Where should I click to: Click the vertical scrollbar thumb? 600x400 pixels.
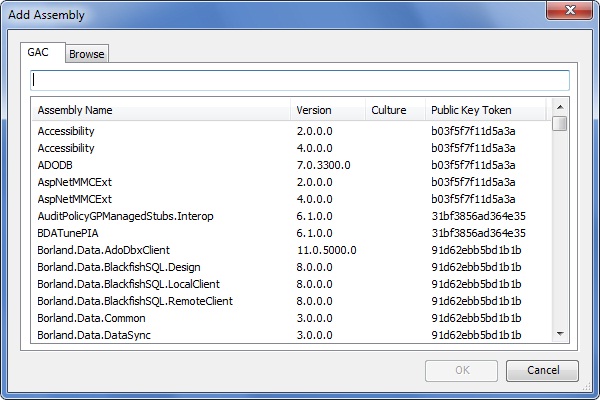pos(560,124)
